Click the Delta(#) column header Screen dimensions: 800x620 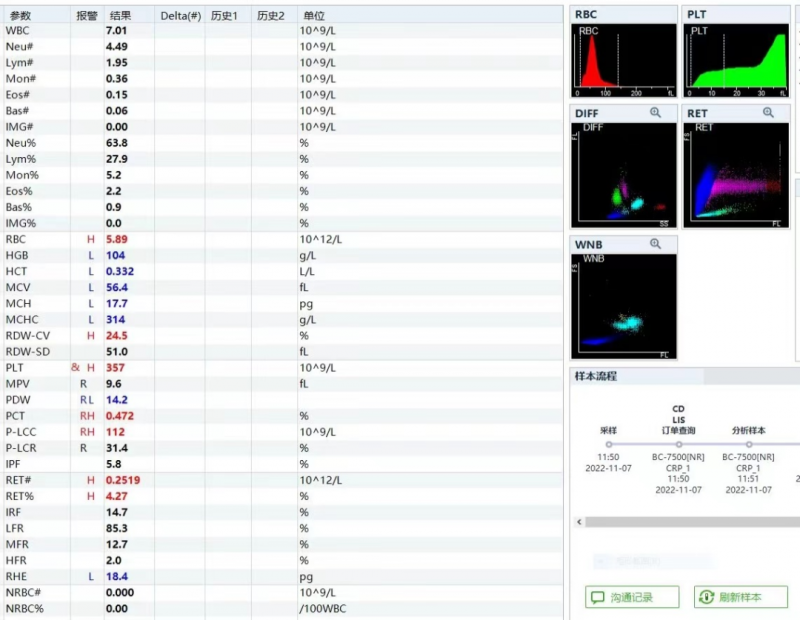point(180,15)
